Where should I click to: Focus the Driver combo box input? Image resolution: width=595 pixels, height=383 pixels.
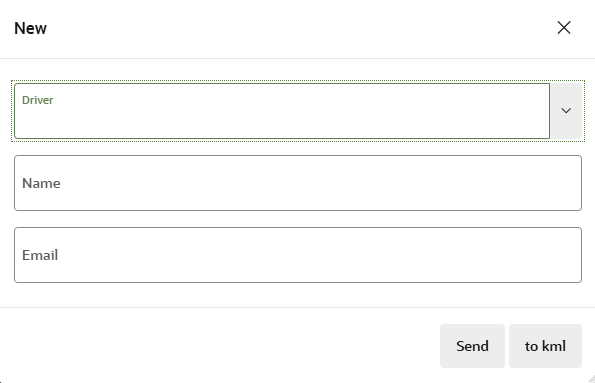282,111
